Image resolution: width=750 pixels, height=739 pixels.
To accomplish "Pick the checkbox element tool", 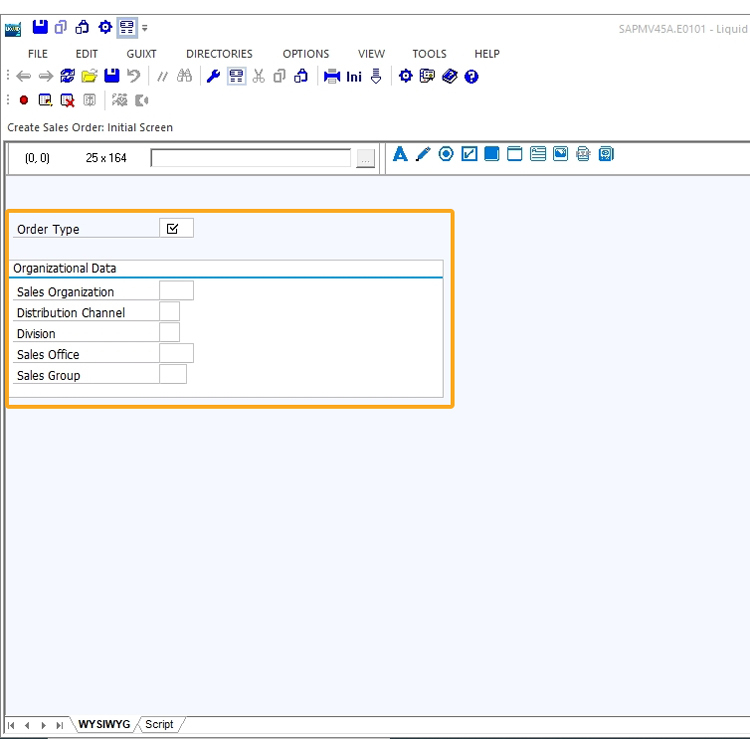I will click(469, 154).
